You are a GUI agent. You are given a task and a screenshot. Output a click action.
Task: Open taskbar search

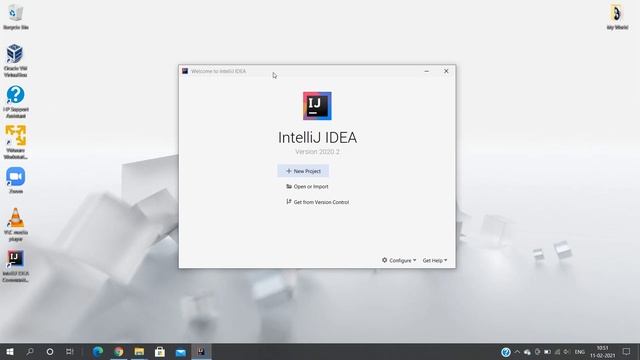point(30,351)
